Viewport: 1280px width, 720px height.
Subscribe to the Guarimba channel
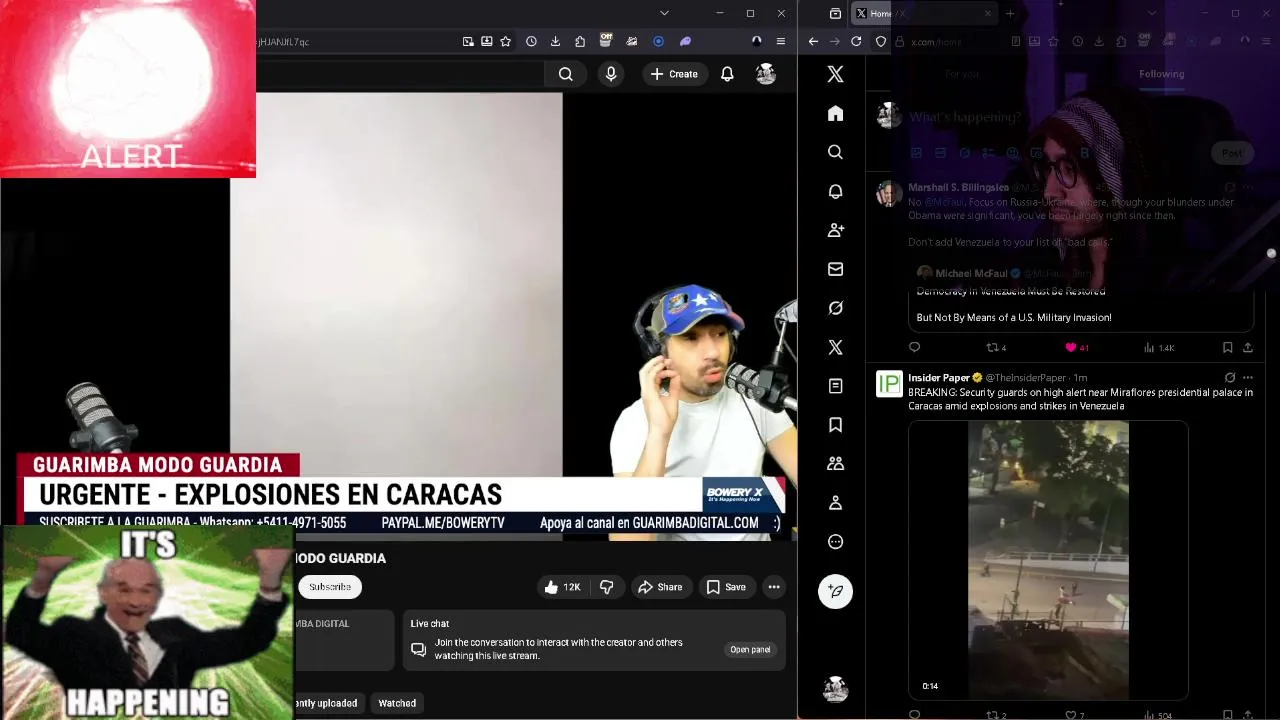click(x=330, y=587)
